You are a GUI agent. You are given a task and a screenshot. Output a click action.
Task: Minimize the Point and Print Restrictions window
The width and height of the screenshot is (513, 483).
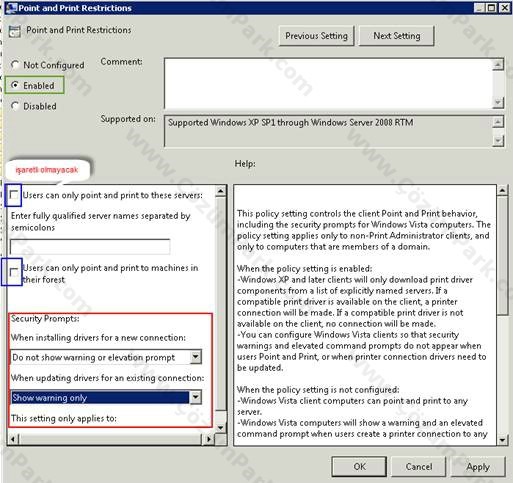pos(479,8)
